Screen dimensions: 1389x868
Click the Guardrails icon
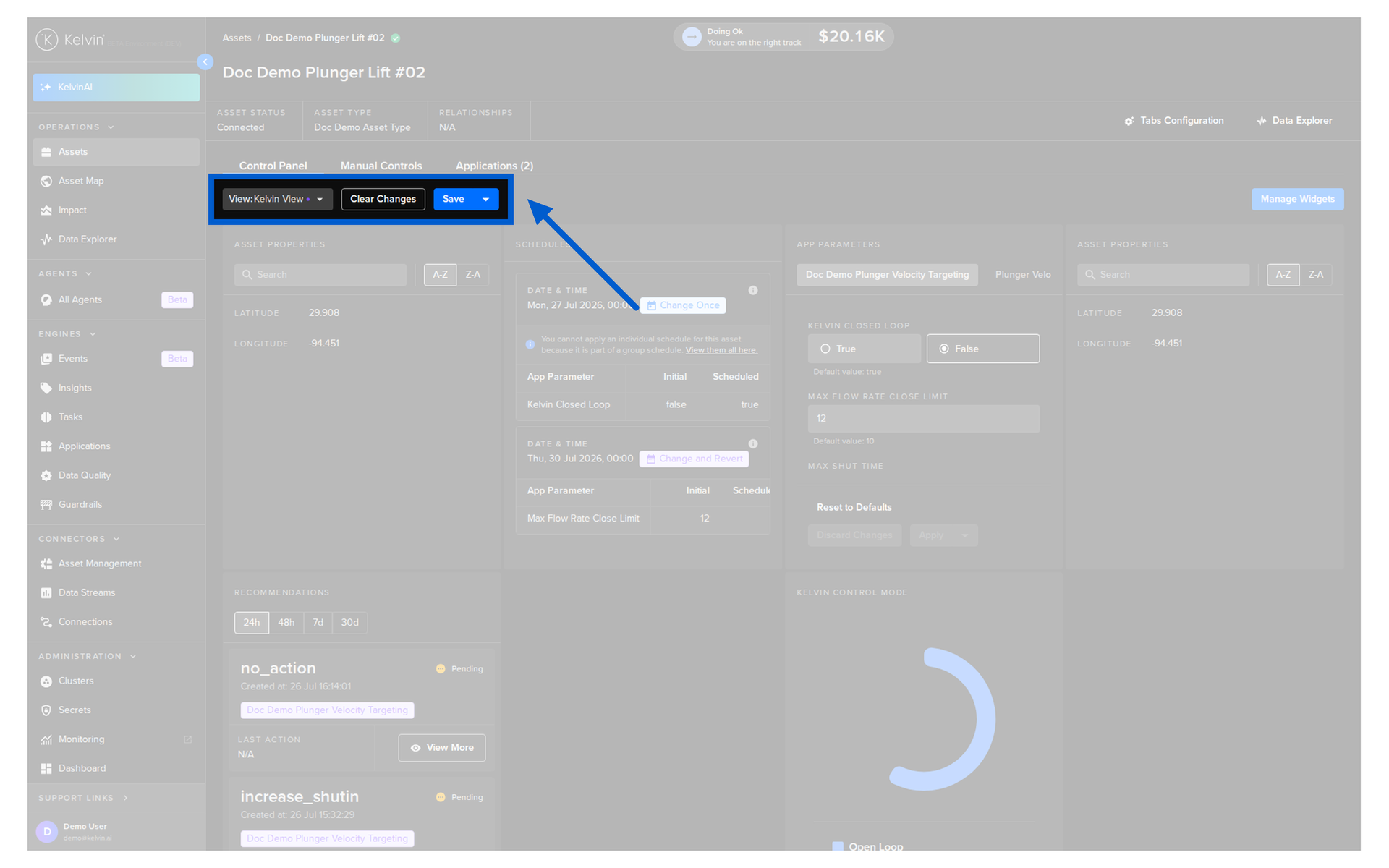46,505
